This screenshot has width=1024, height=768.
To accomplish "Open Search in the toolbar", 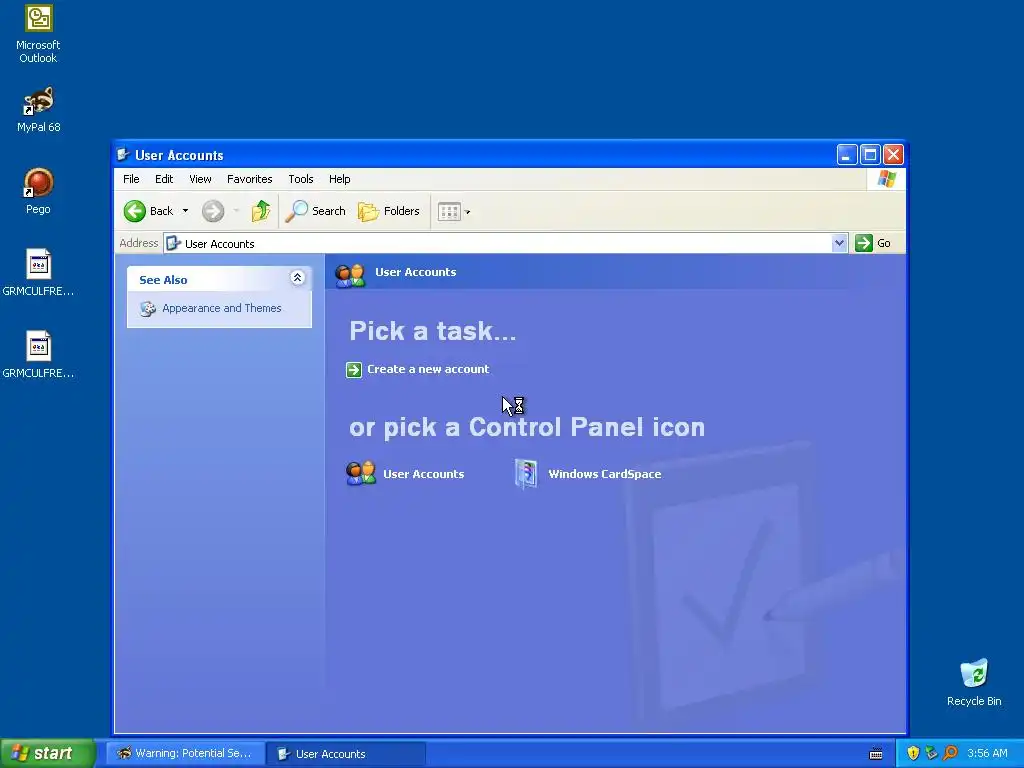I will 315,211.
